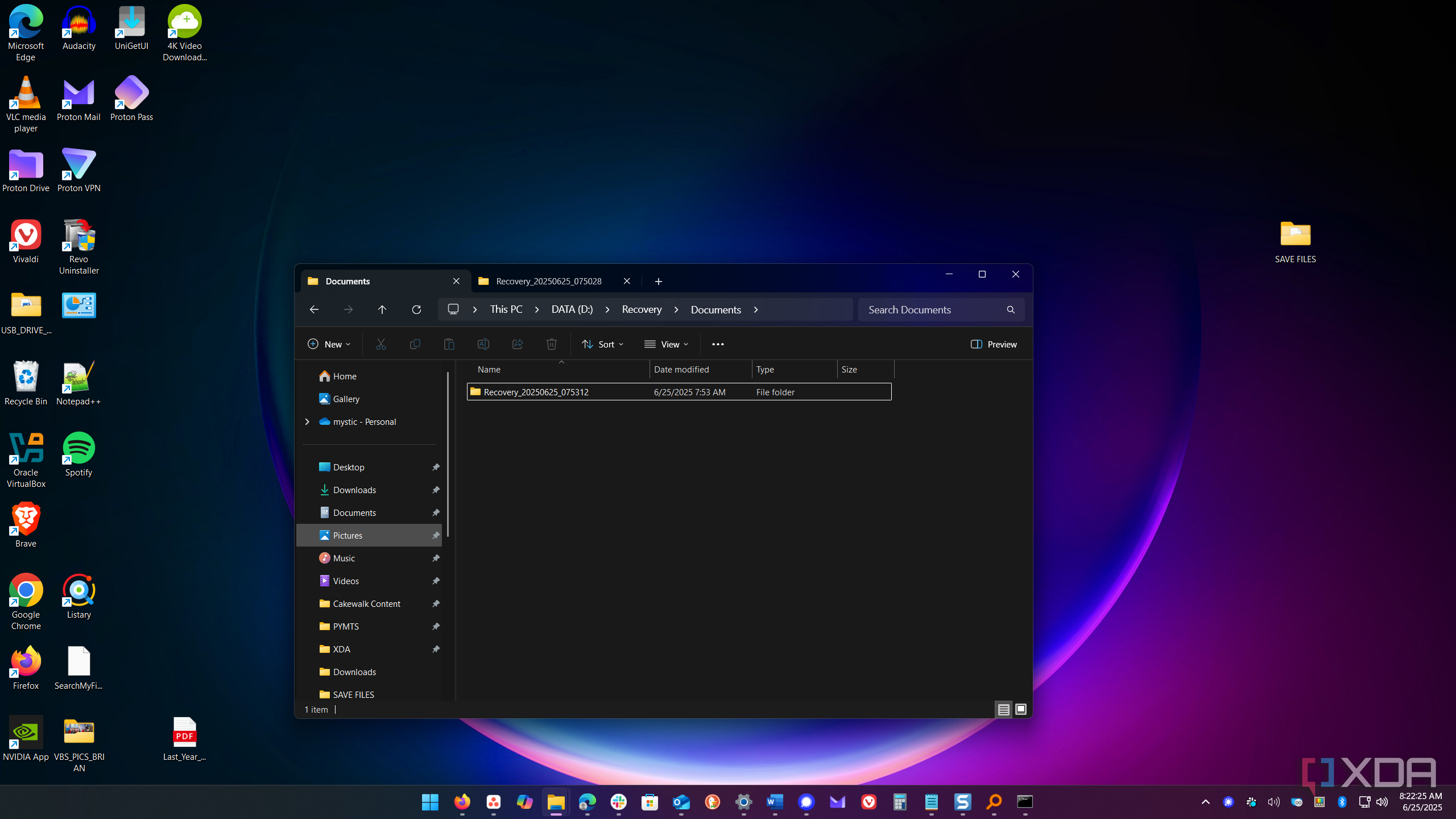Unpin Music from Quick access

tap(436, 558)
